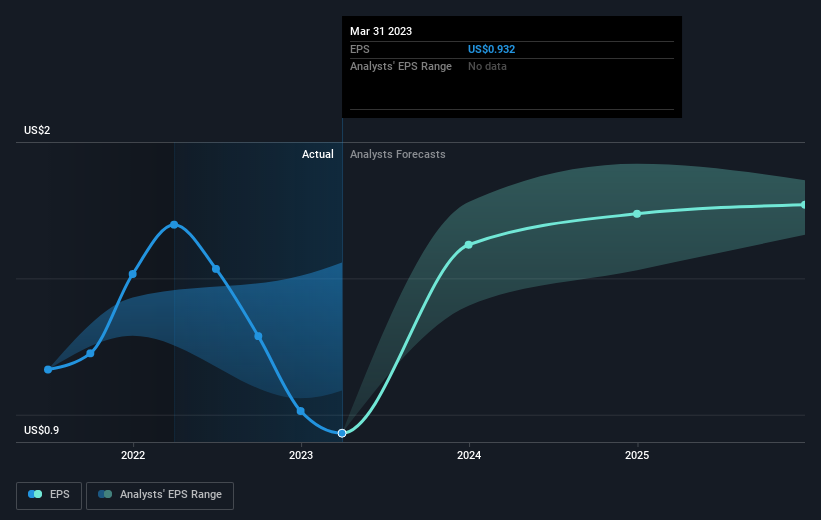Select the EPS data point at 2023 start
The height and width of the screenshot is (520, 821).
(301, 411)
